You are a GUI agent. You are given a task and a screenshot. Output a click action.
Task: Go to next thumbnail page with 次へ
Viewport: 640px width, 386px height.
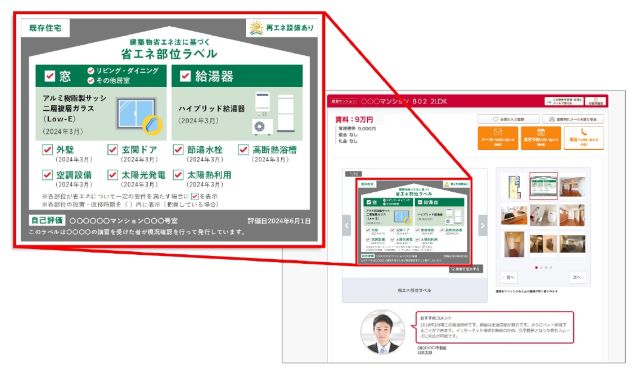coord(577,277)
